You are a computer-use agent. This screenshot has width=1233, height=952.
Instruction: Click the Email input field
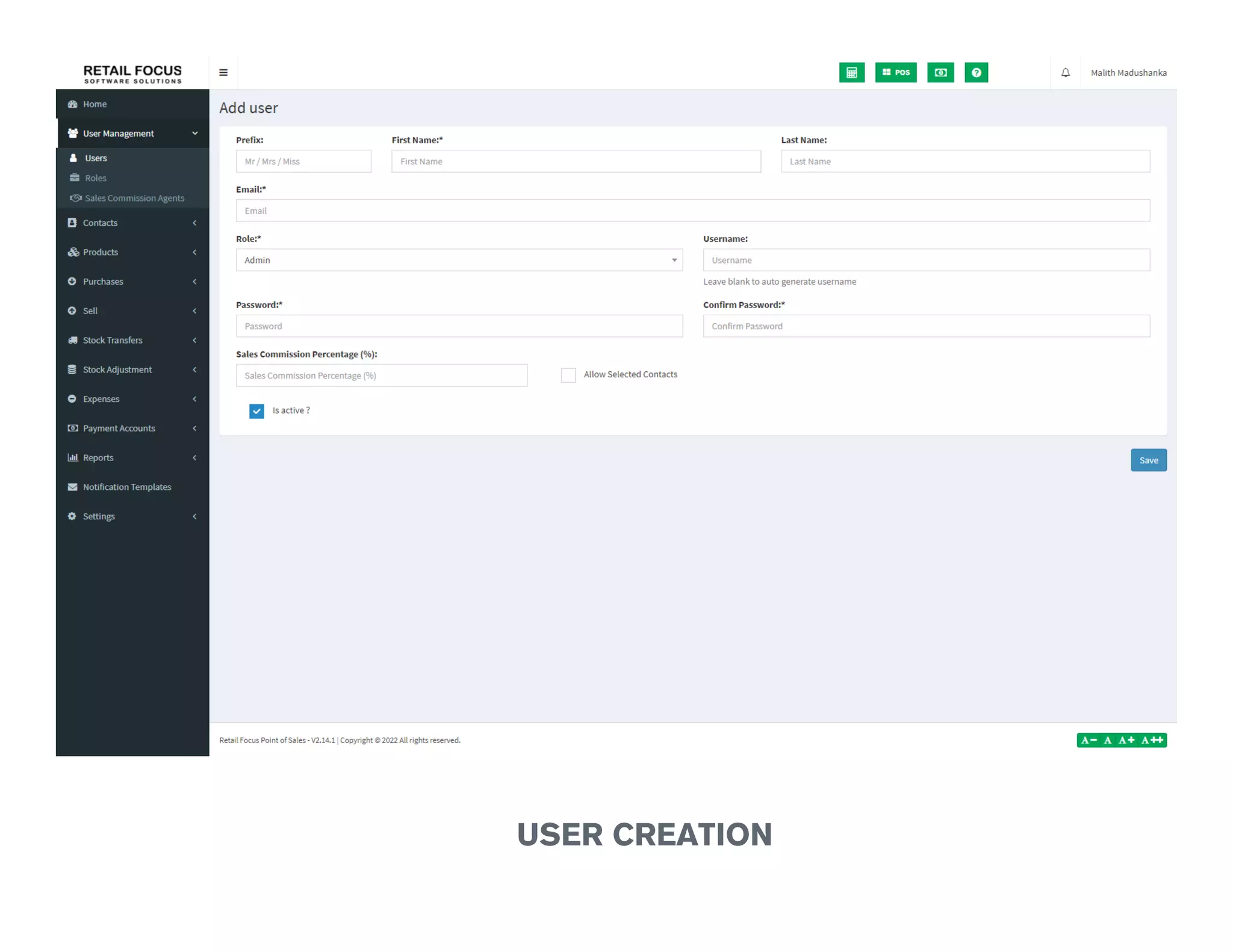(x=692, y=211)
